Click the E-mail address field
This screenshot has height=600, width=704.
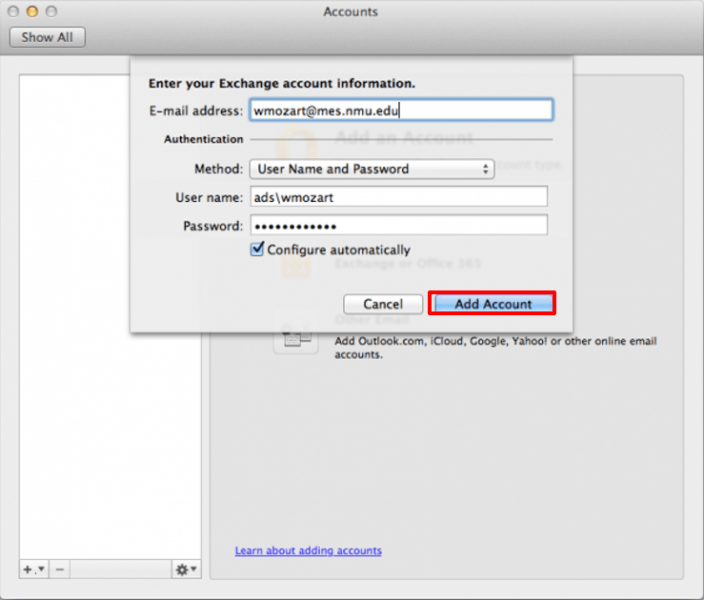(401, 110)
